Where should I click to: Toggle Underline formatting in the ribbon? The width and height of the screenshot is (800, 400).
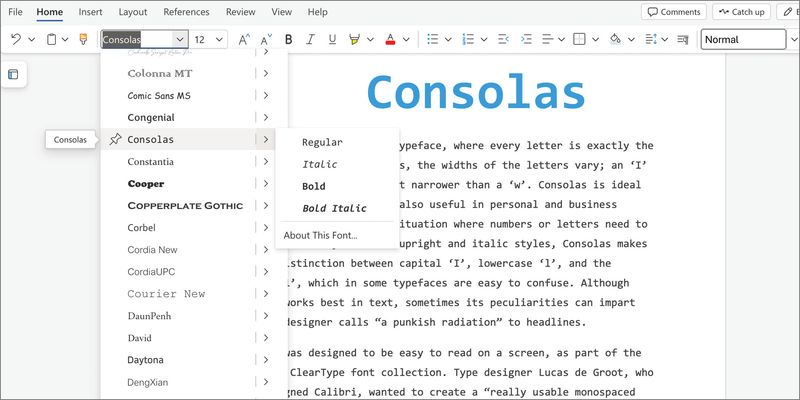(x=331, y=40)
